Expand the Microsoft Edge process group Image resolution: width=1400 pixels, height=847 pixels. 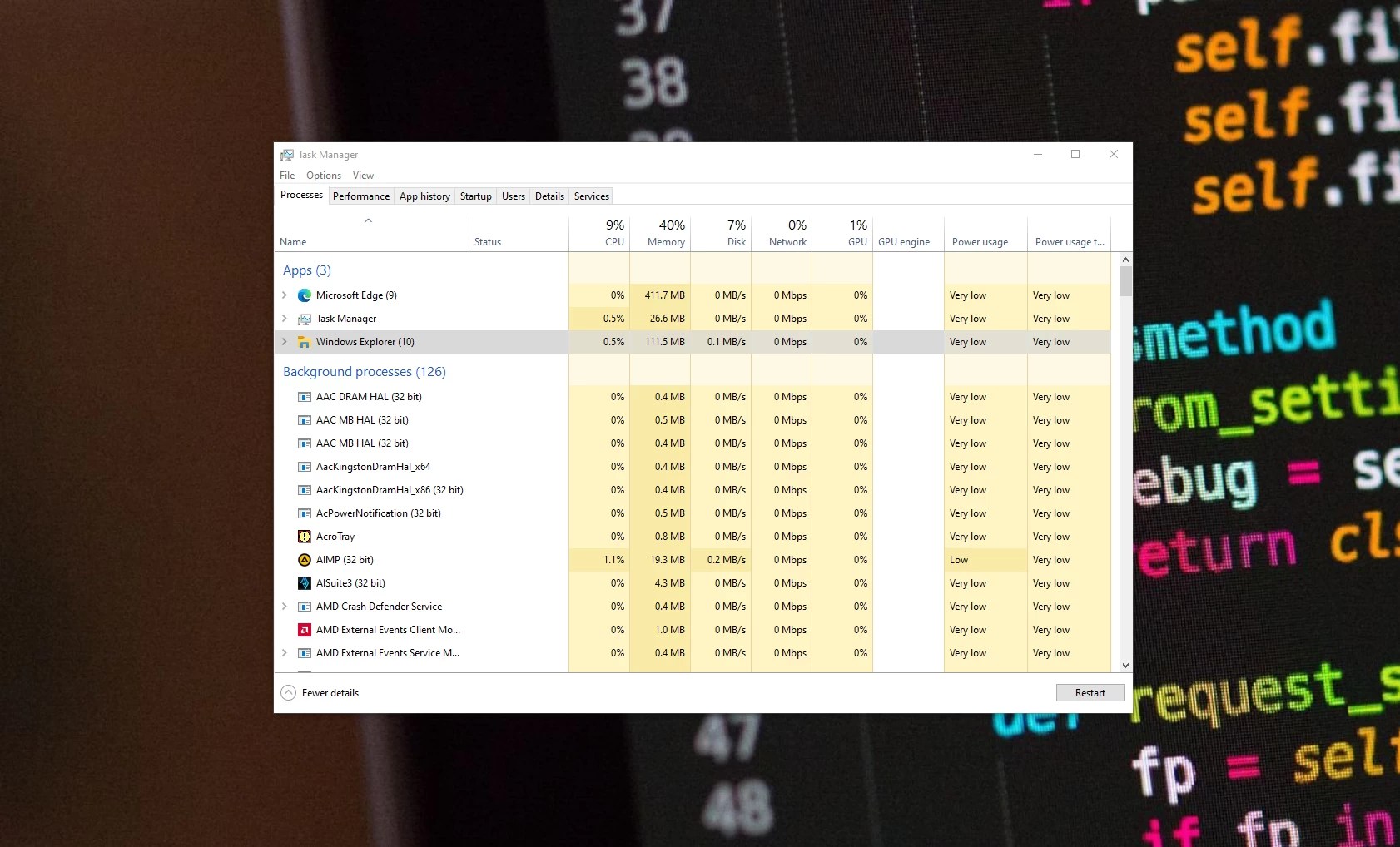pyautogui.click(x=286, y=295)
